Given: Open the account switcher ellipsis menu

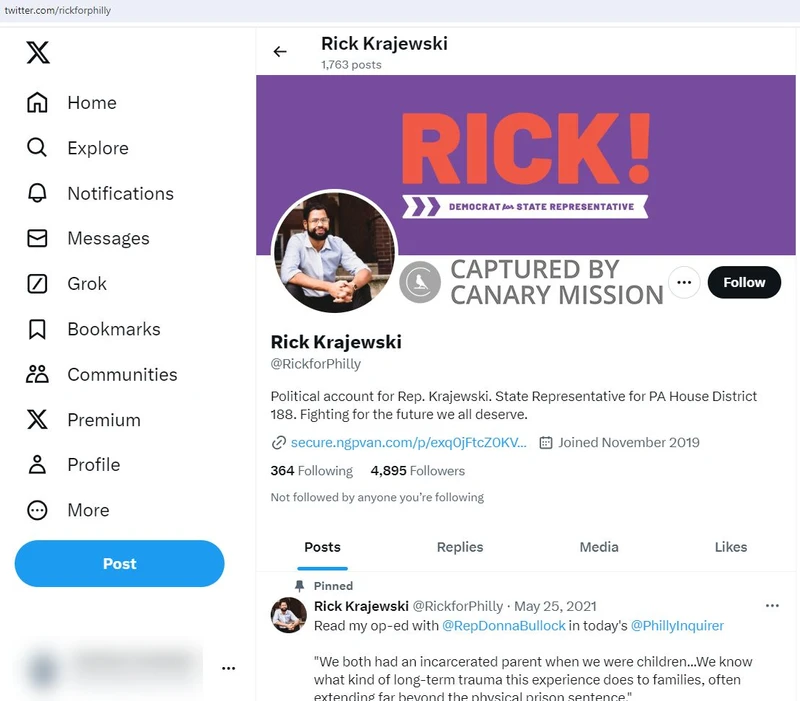Looking at the screenshot, I should point(228,668).
